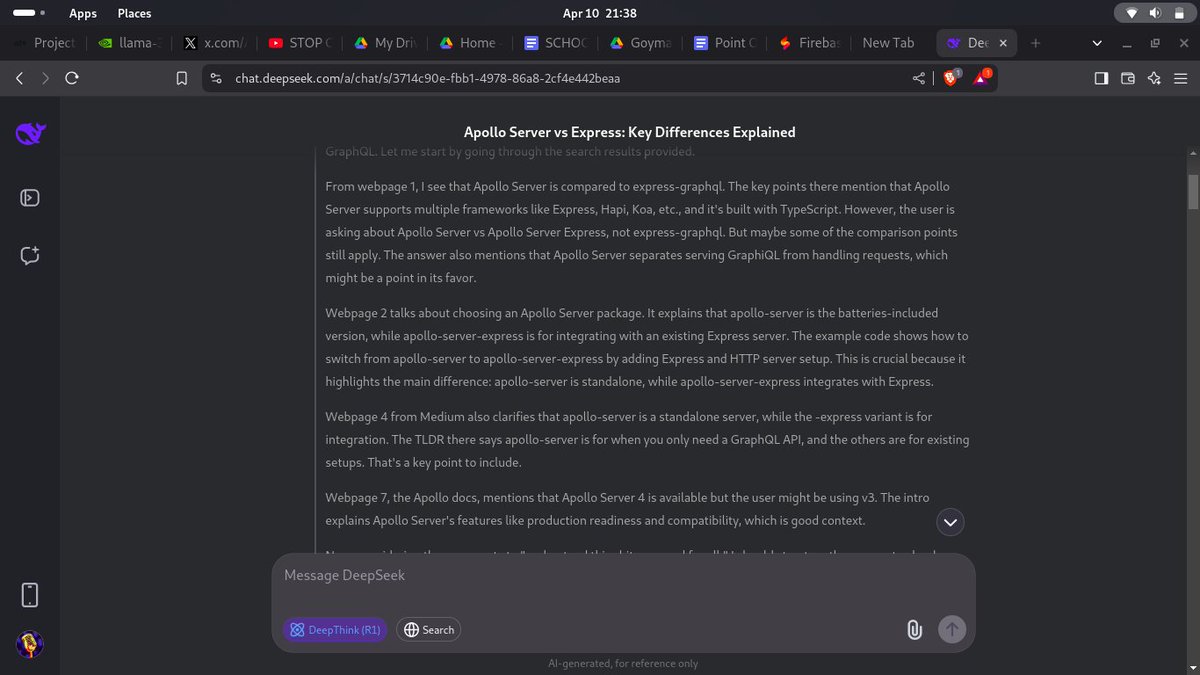Image resolution: width=1200 pixels, height=675 pixels.
Task: Go back with browser back arrow
Action: pyautogui.click(x=20, y=78)
